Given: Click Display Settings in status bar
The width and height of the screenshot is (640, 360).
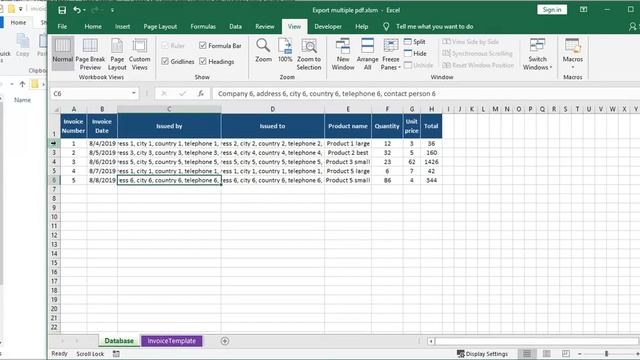Looking at the screenshot, I should point(483,354).
